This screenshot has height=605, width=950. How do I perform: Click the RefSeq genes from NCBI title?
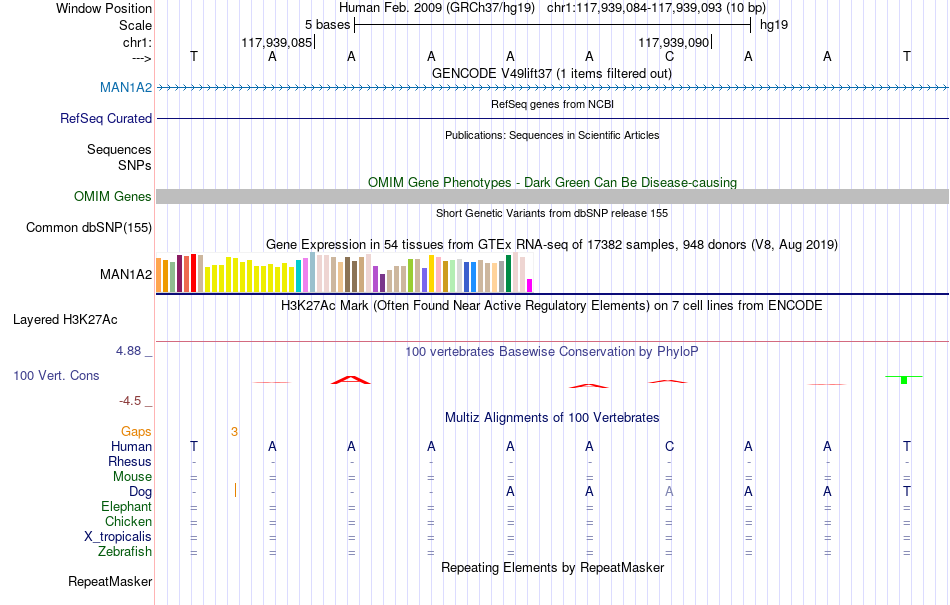tap(553, 104)
